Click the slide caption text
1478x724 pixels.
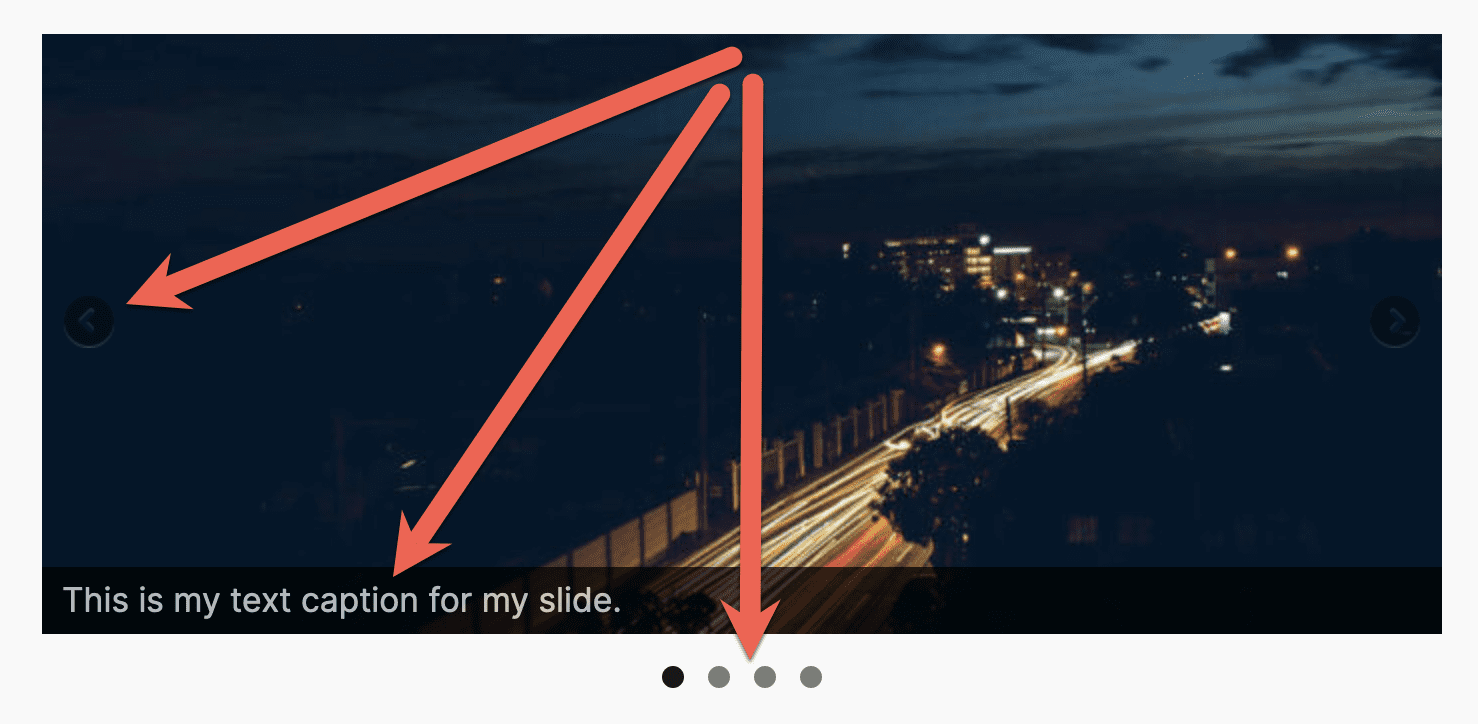[x=342, y=601]
